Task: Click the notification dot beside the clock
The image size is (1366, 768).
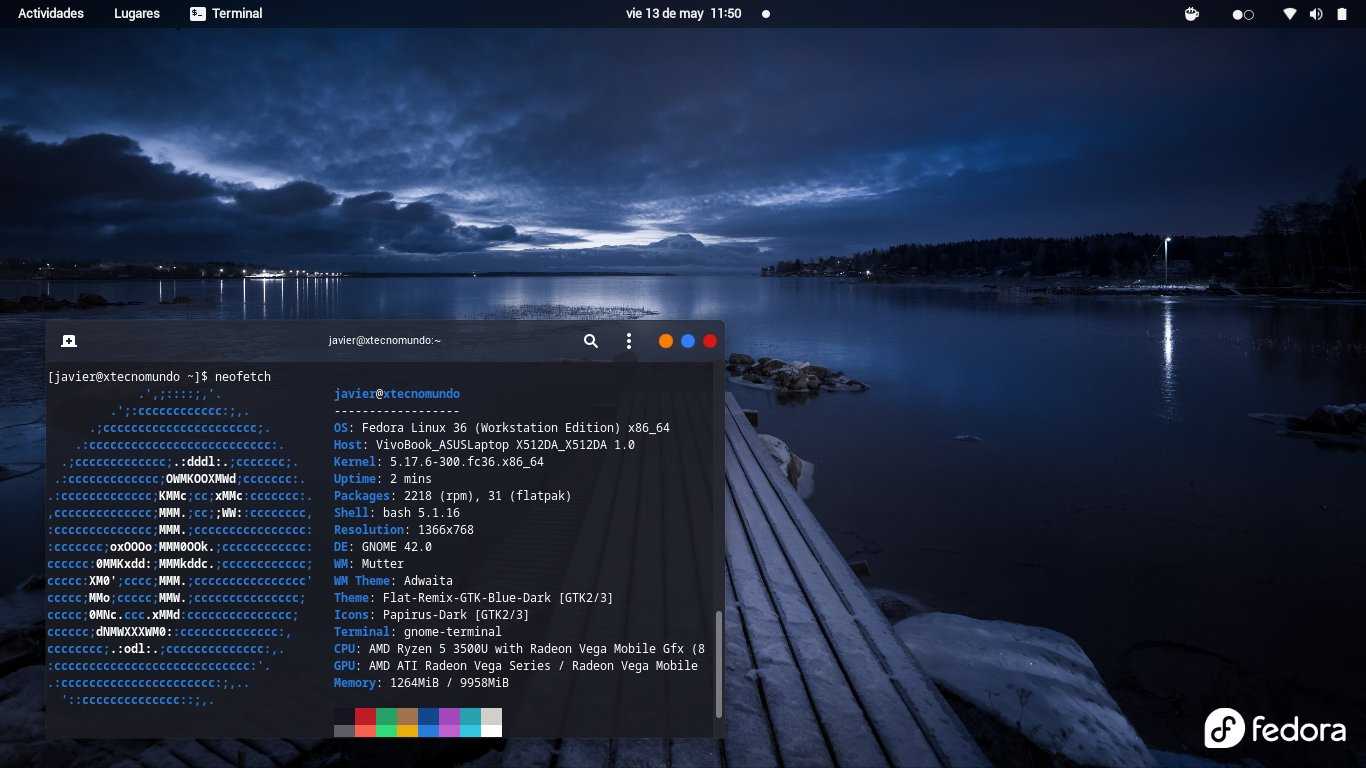Action: coord(766,14)
